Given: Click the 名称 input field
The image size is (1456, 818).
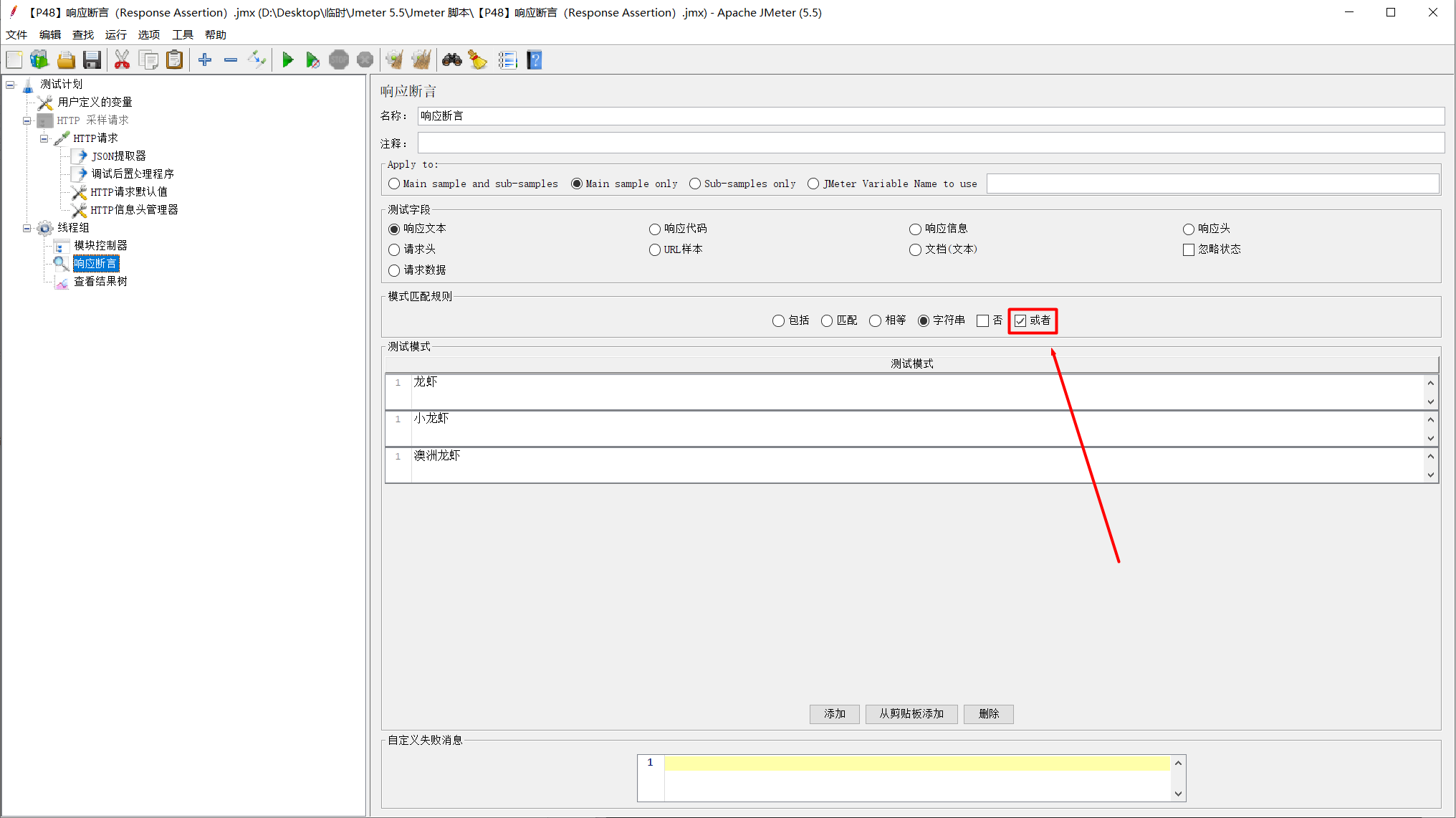Looking at the screenshot, I should pos(931,116).
